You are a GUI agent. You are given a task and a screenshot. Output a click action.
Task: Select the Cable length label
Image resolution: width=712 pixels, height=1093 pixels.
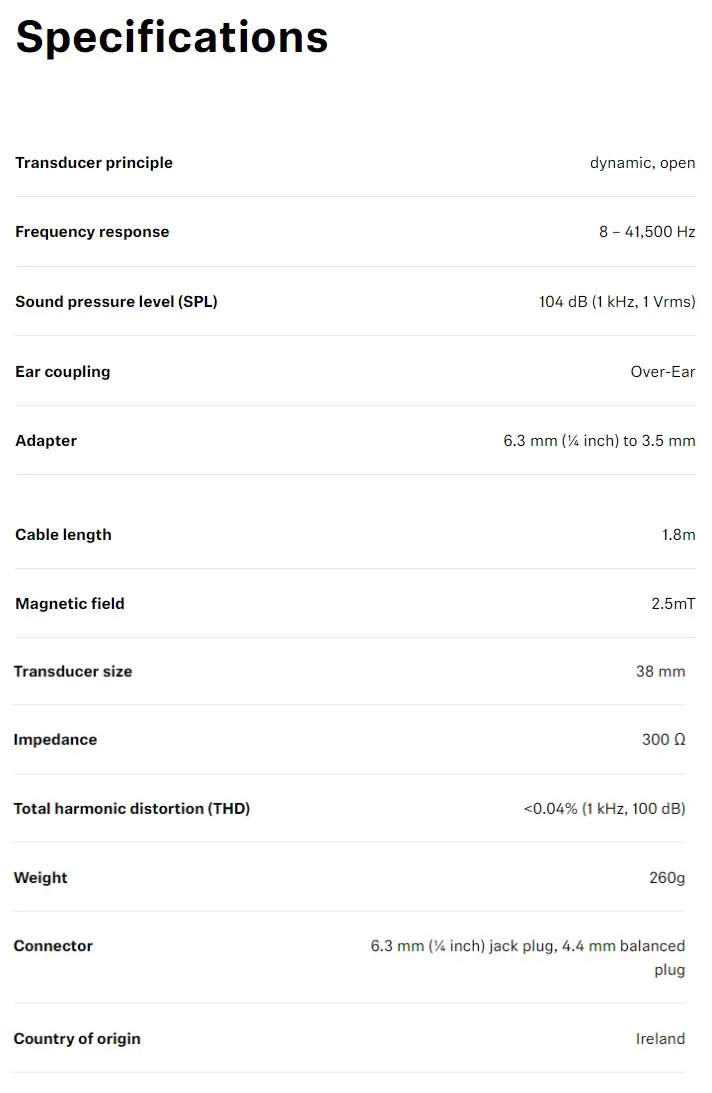(63, 535)
